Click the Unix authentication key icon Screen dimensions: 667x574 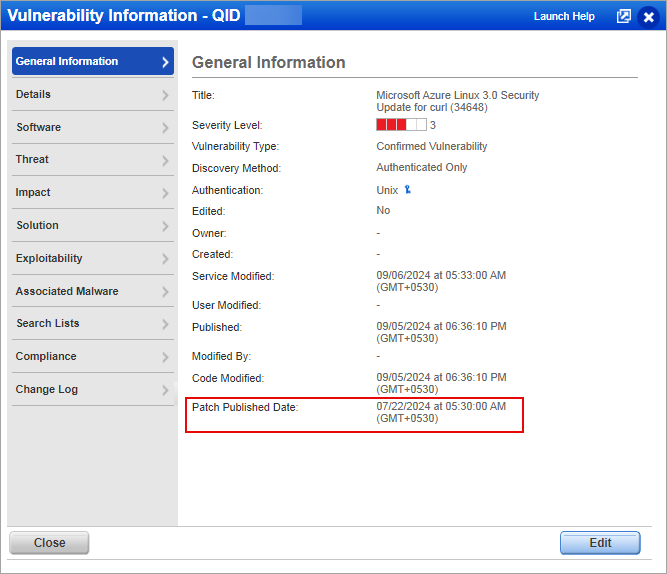click(x=408, y=190)
